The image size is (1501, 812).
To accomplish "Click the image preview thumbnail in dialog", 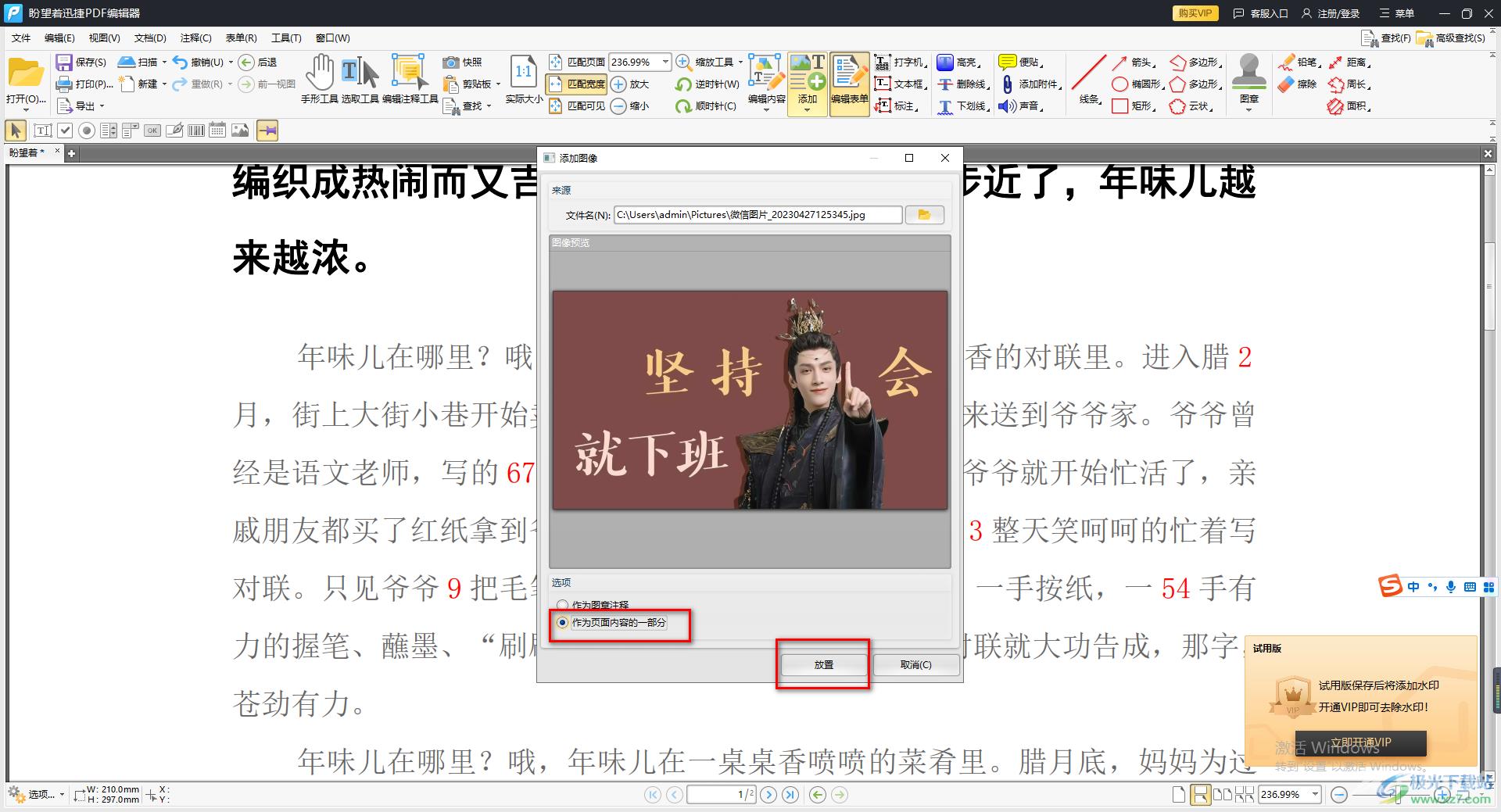I will [x=750, y=400].
